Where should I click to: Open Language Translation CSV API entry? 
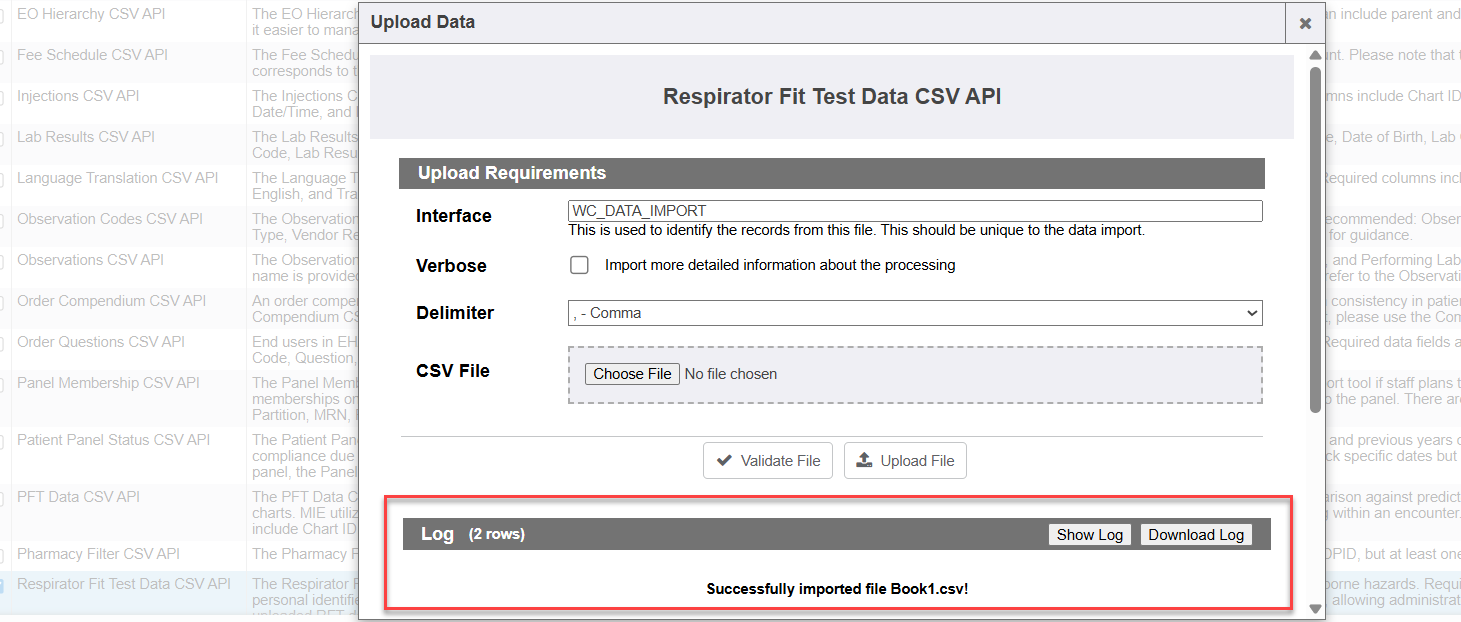point(117,178)
